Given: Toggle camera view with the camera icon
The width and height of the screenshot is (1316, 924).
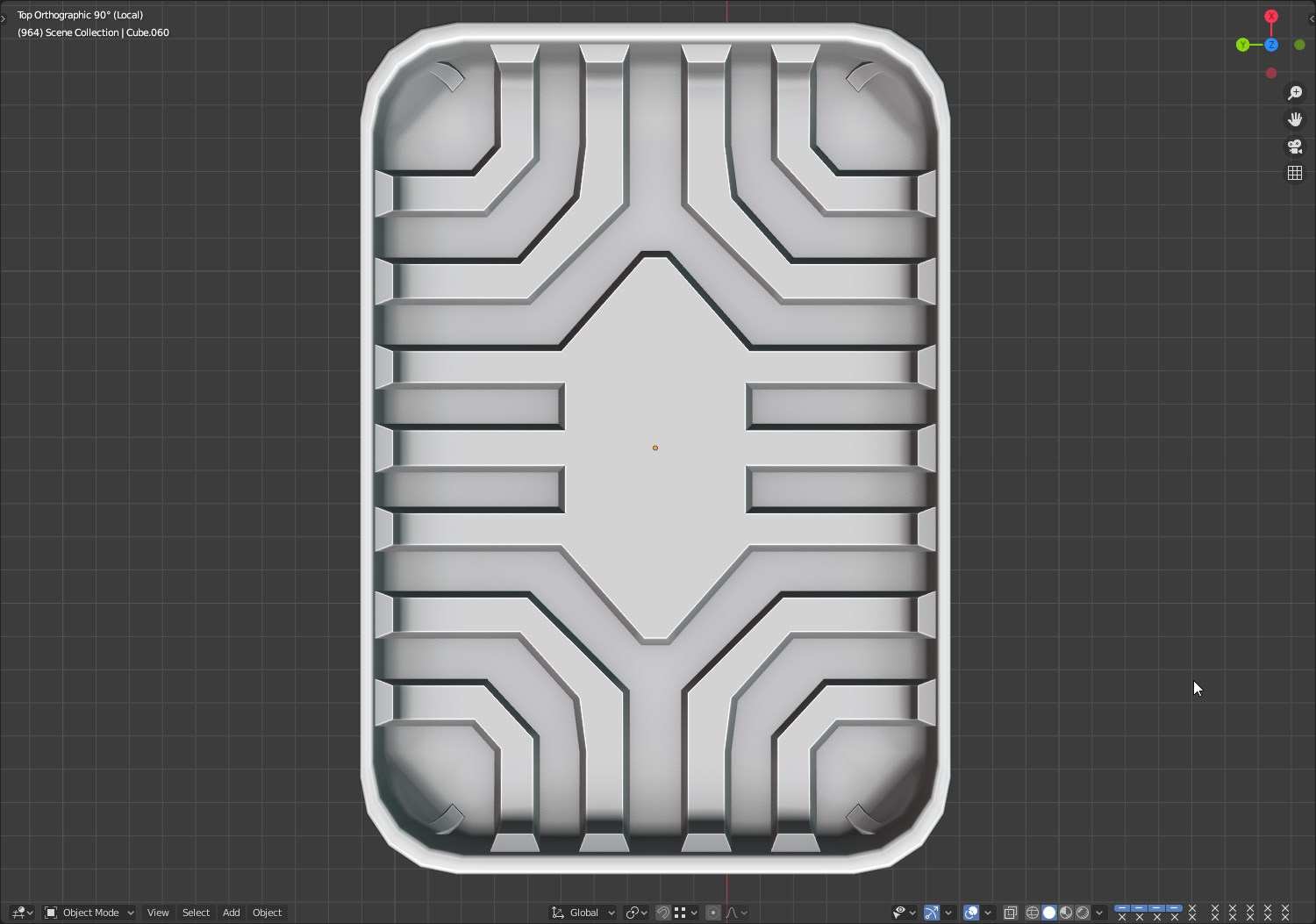Looking at the screenshot, I should coord(1295,147).
